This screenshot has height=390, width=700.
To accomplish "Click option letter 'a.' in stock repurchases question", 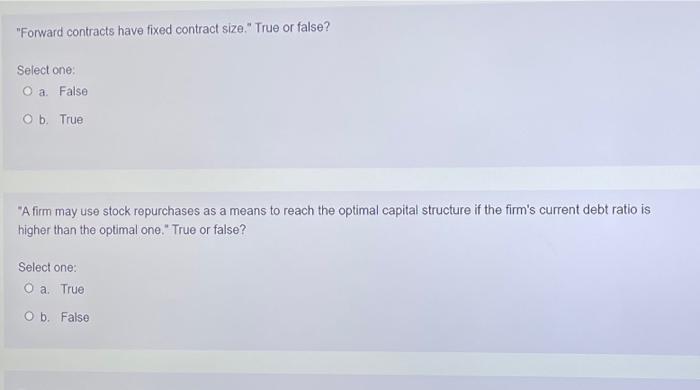I will 44,290.
